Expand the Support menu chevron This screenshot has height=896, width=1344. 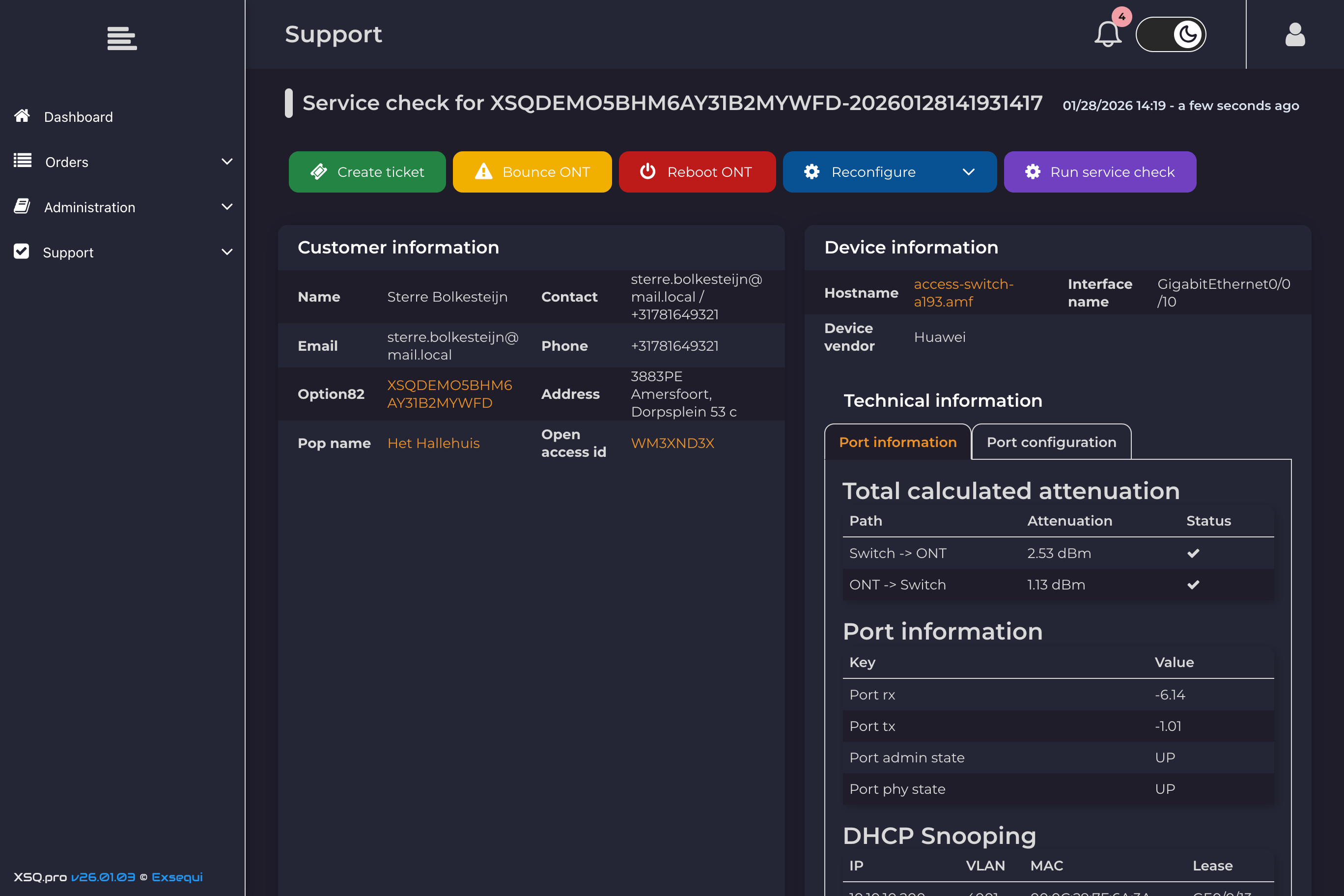pos(227,252)
